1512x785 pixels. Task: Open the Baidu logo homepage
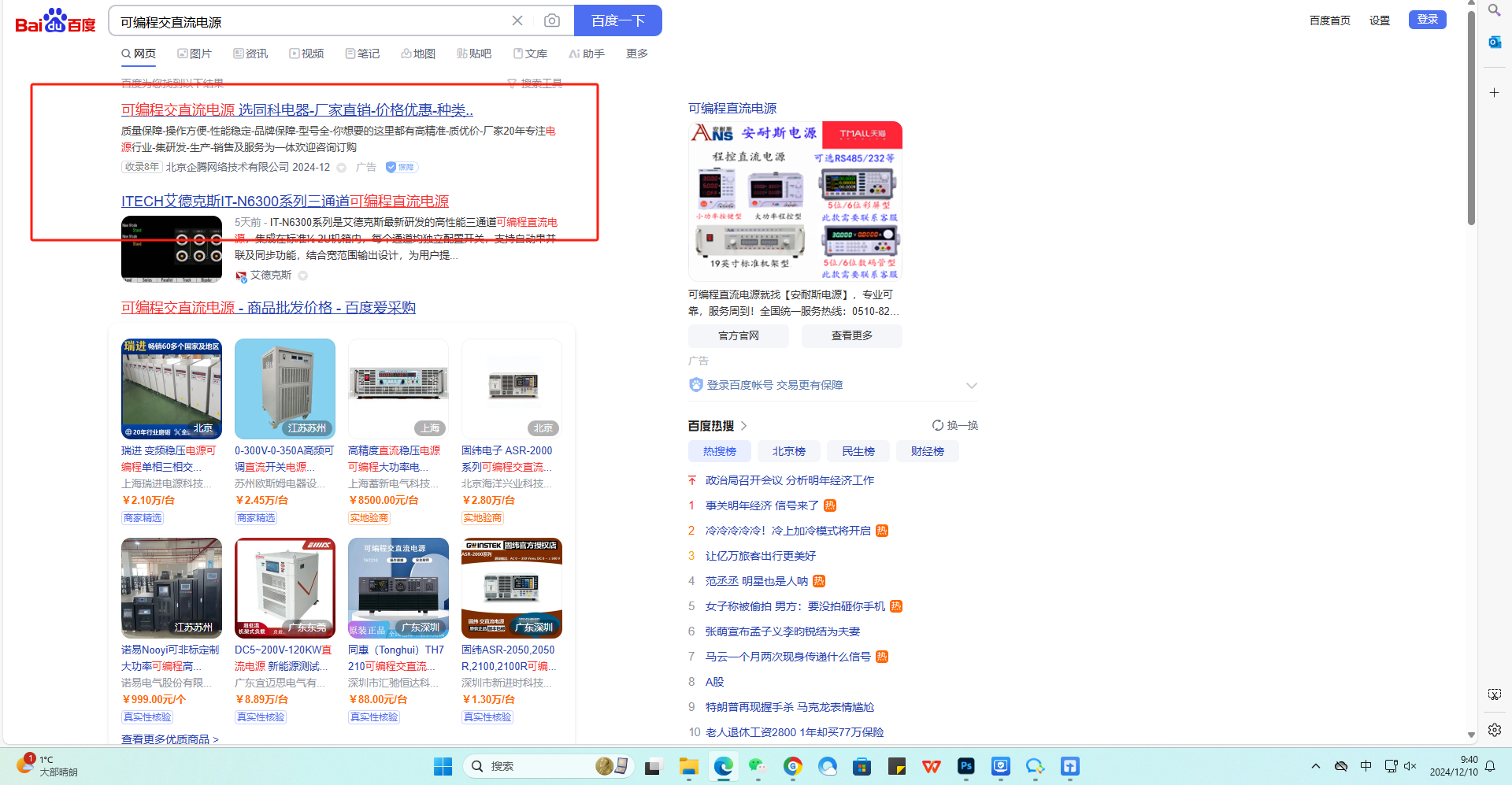(55, 21)
